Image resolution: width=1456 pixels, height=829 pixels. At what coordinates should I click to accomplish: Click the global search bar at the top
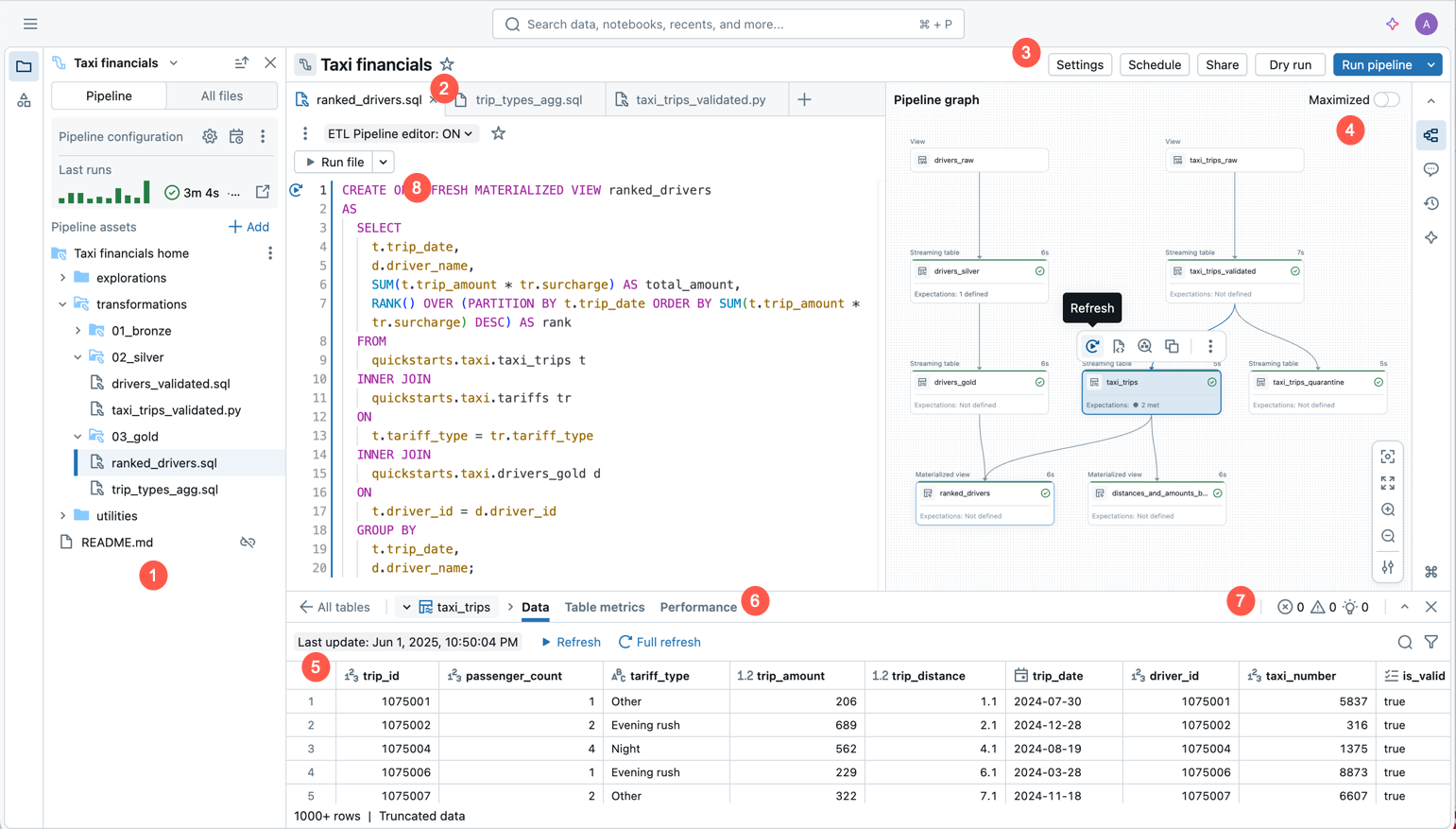coord(728,24)
